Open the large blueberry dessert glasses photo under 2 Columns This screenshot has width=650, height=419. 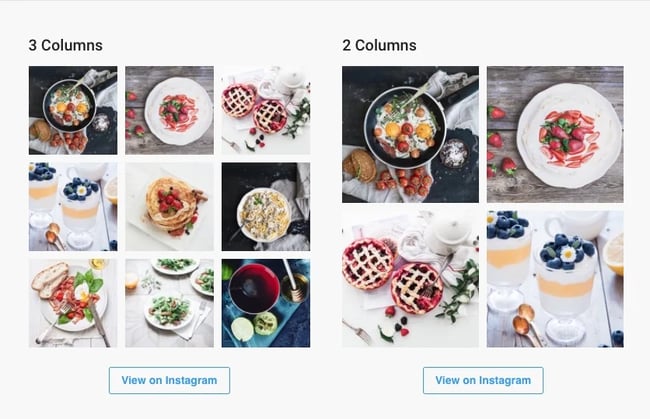[x=555, y=278]
